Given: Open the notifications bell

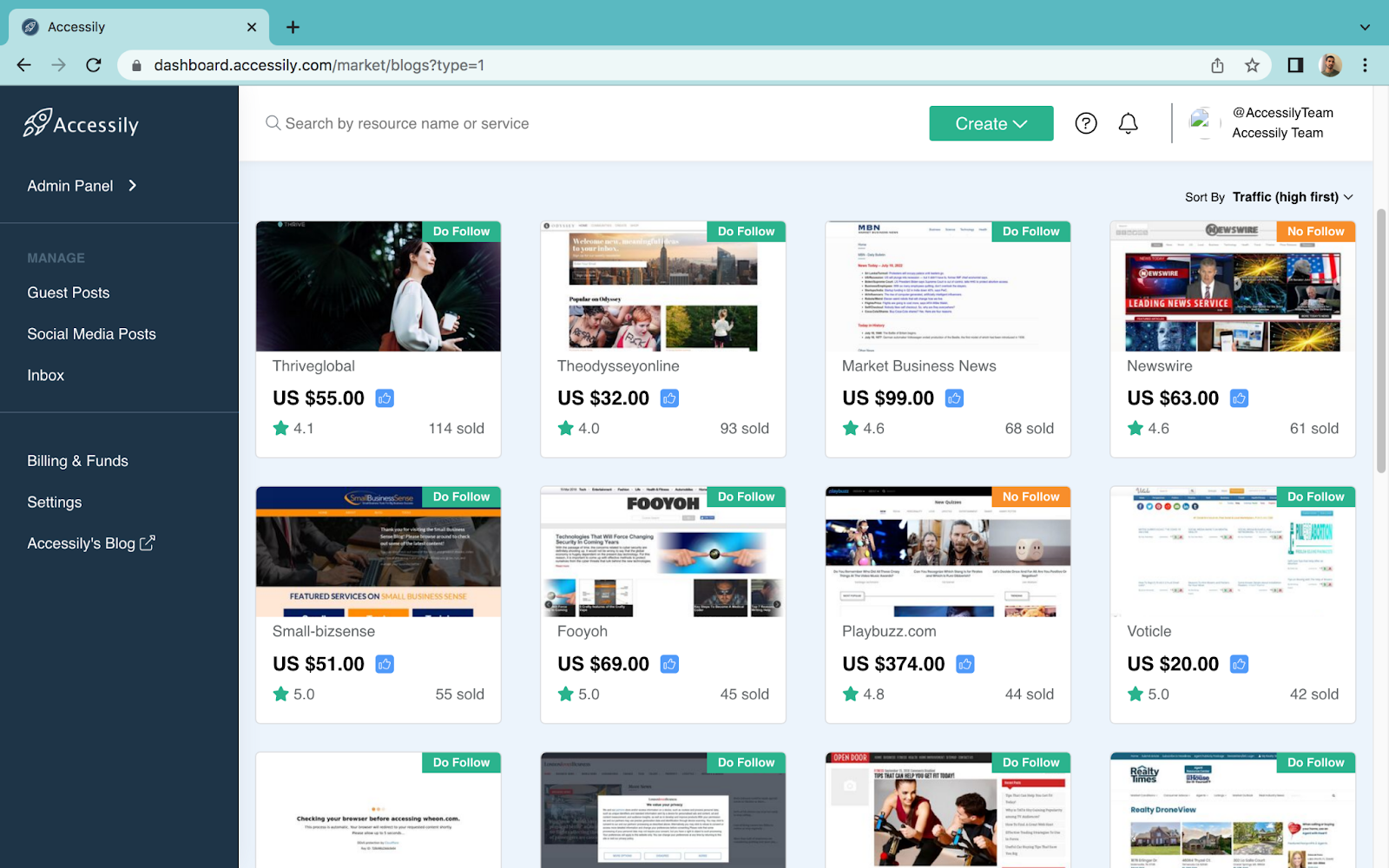Looking at the screenshot, I should click(x=1128, y=123).
